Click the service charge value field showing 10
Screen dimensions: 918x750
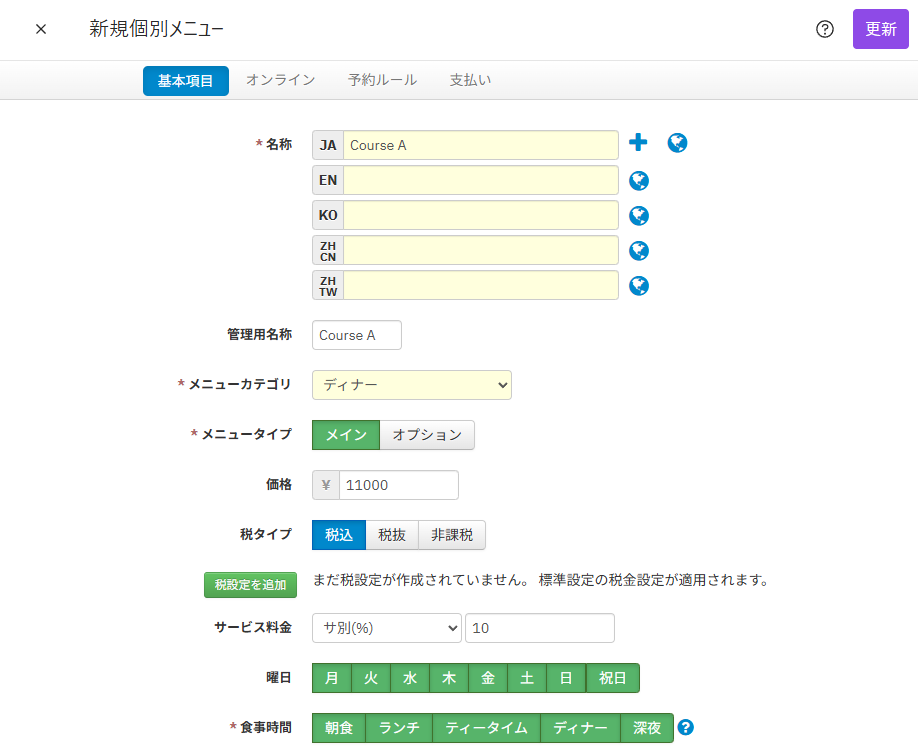tap(540, 628)
